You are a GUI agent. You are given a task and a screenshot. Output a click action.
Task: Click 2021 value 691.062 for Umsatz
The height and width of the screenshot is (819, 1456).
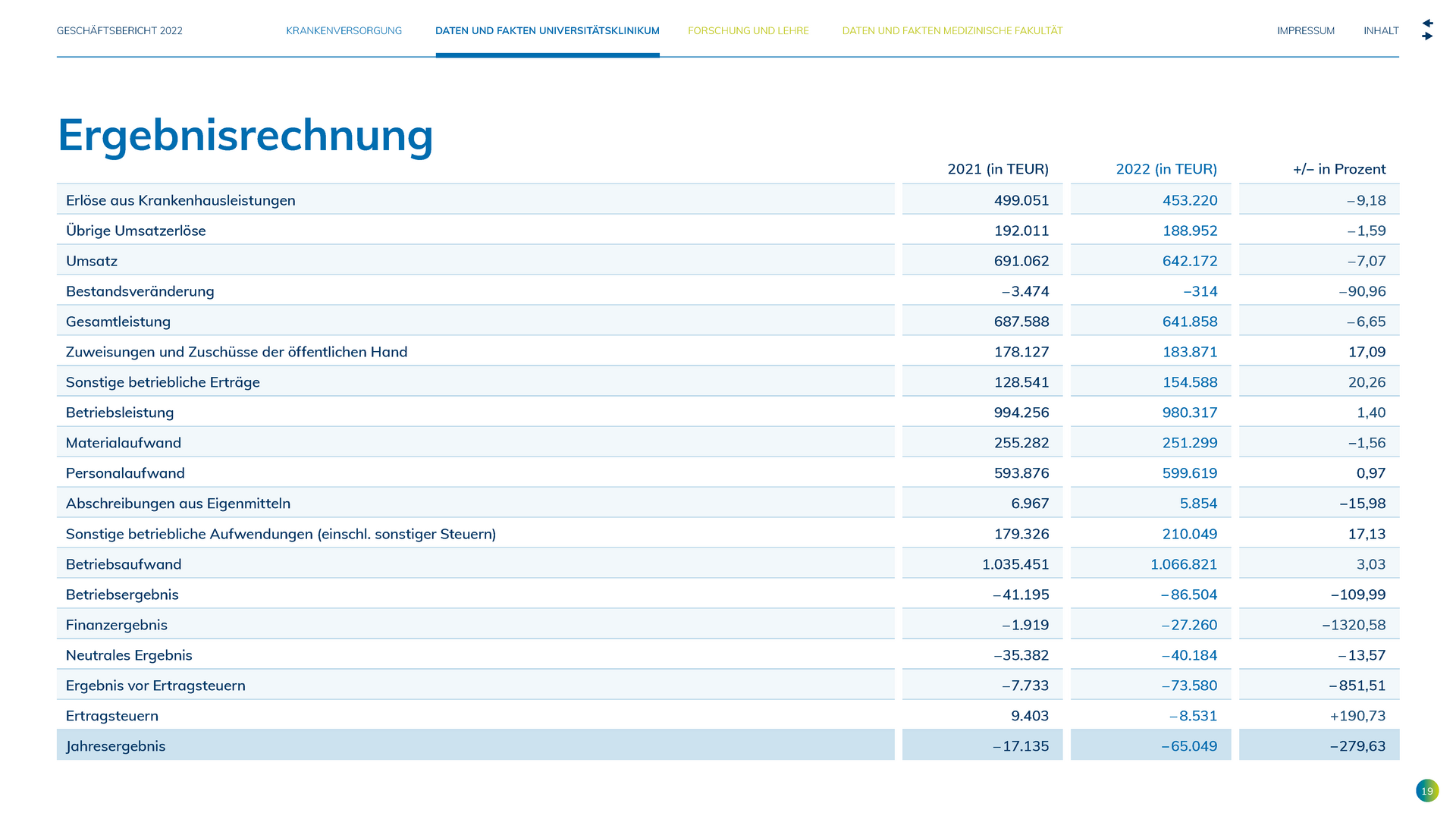tap(1021, 261)
